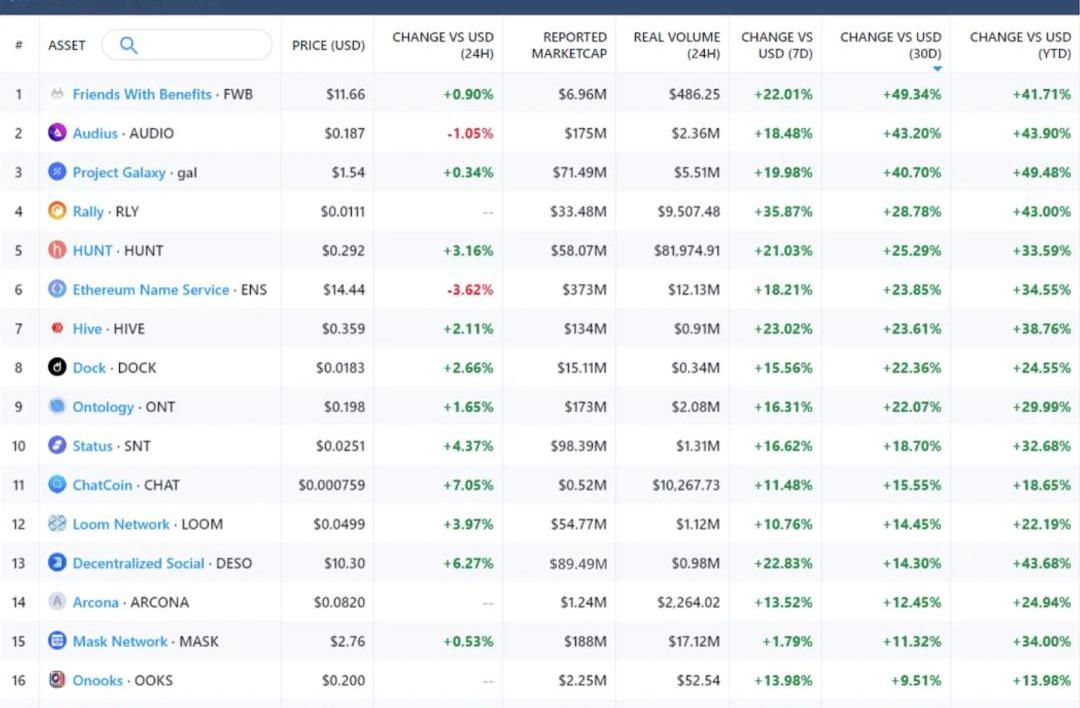This screenshot has height=708, width=1080.
Task: Sort by Reported Marketcap column header
Action: [x=569, y=45]
